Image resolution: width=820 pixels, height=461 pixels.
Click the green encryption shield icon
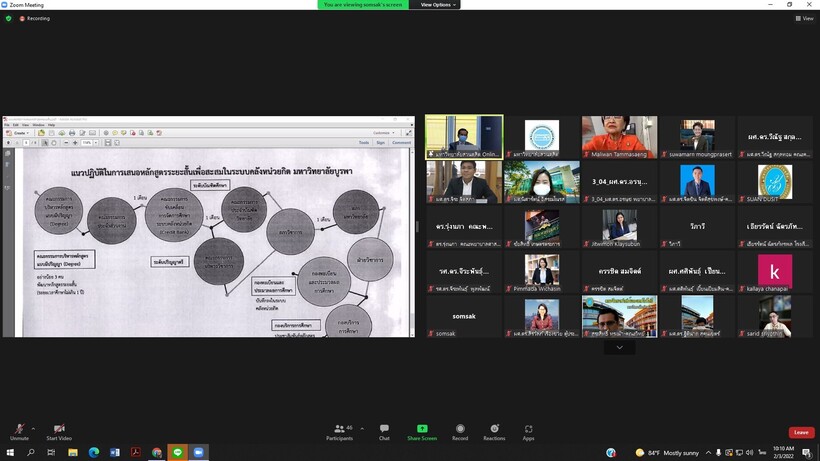click(9, 18)
